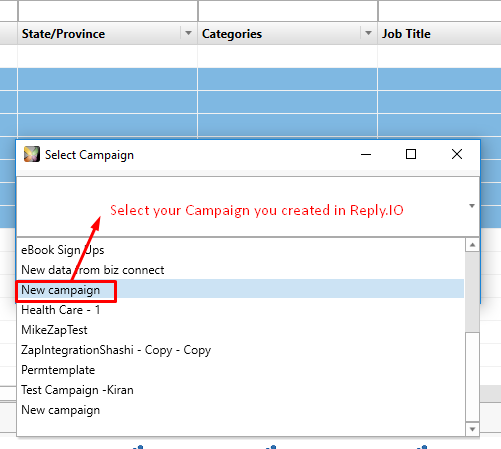Click the campaign list scroll down arrow
Image resolution: width=501 pixels, height=449 pixels.
click(472, 429)
